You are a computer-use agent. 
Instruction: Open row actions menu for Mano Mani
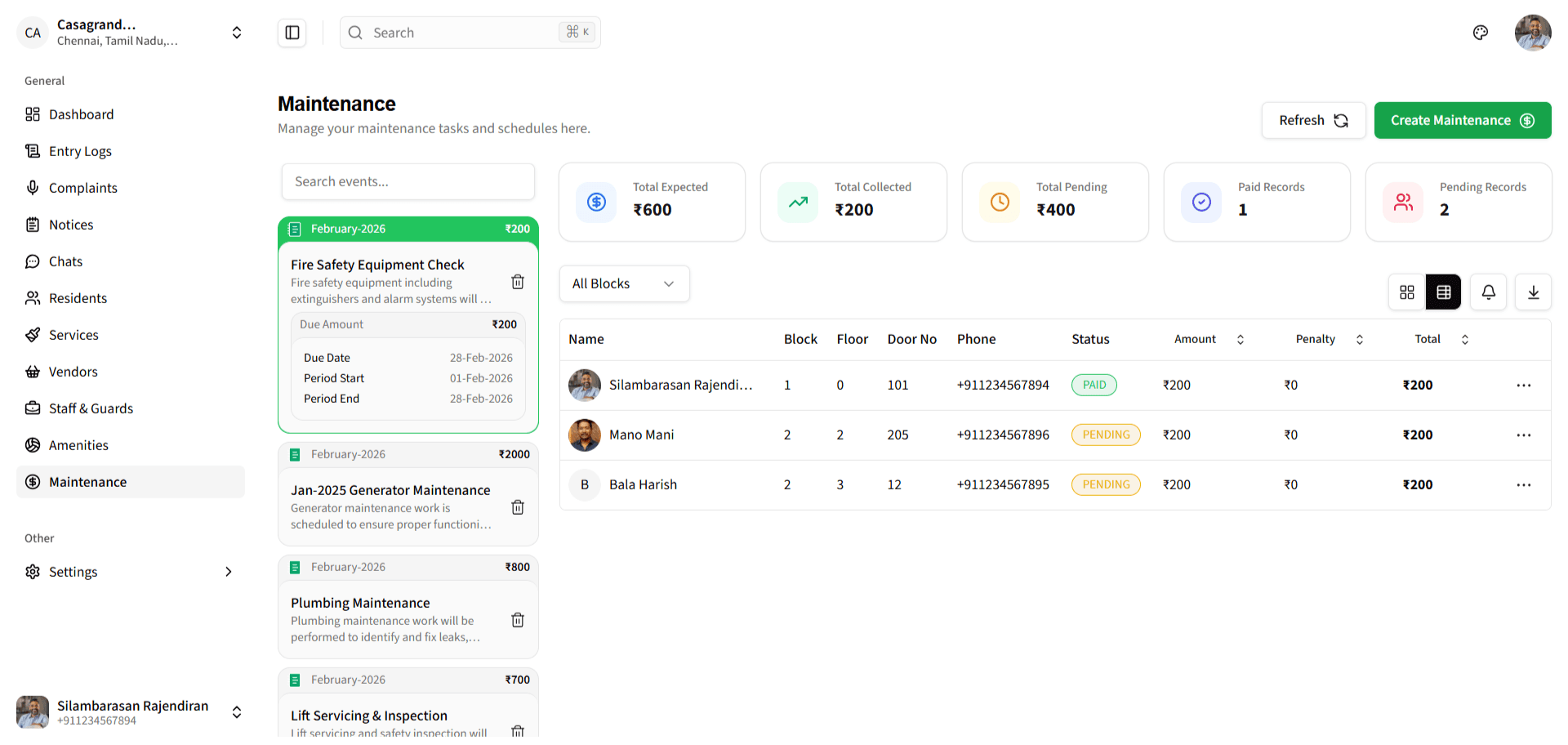pos(1524,435)
